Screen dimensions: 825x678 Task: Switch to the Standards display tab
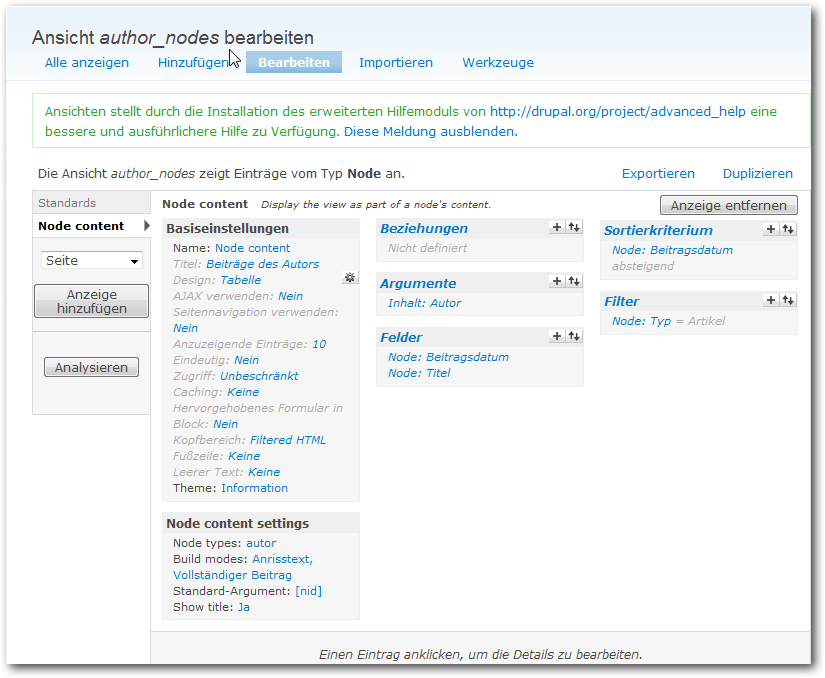(x=68, y=203)
